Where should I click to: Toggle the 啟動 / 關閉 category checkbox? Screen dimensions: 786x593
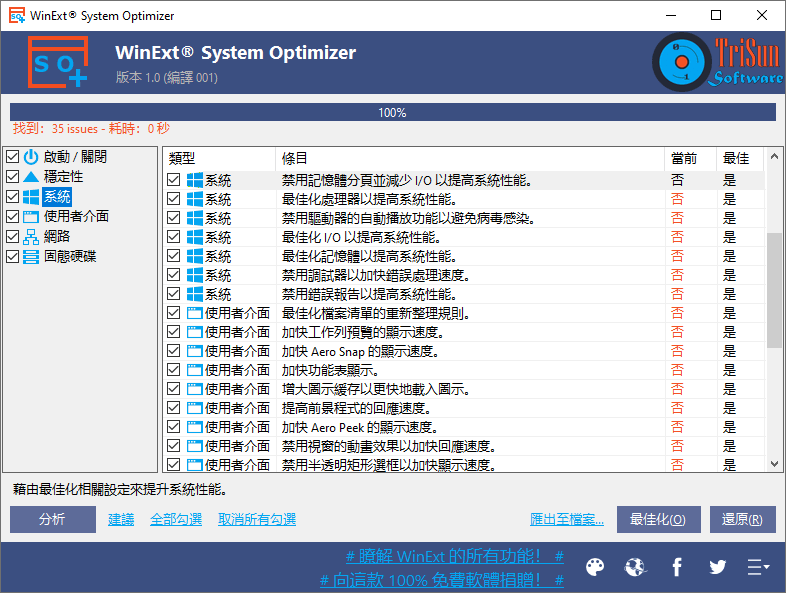coord(13,157)
